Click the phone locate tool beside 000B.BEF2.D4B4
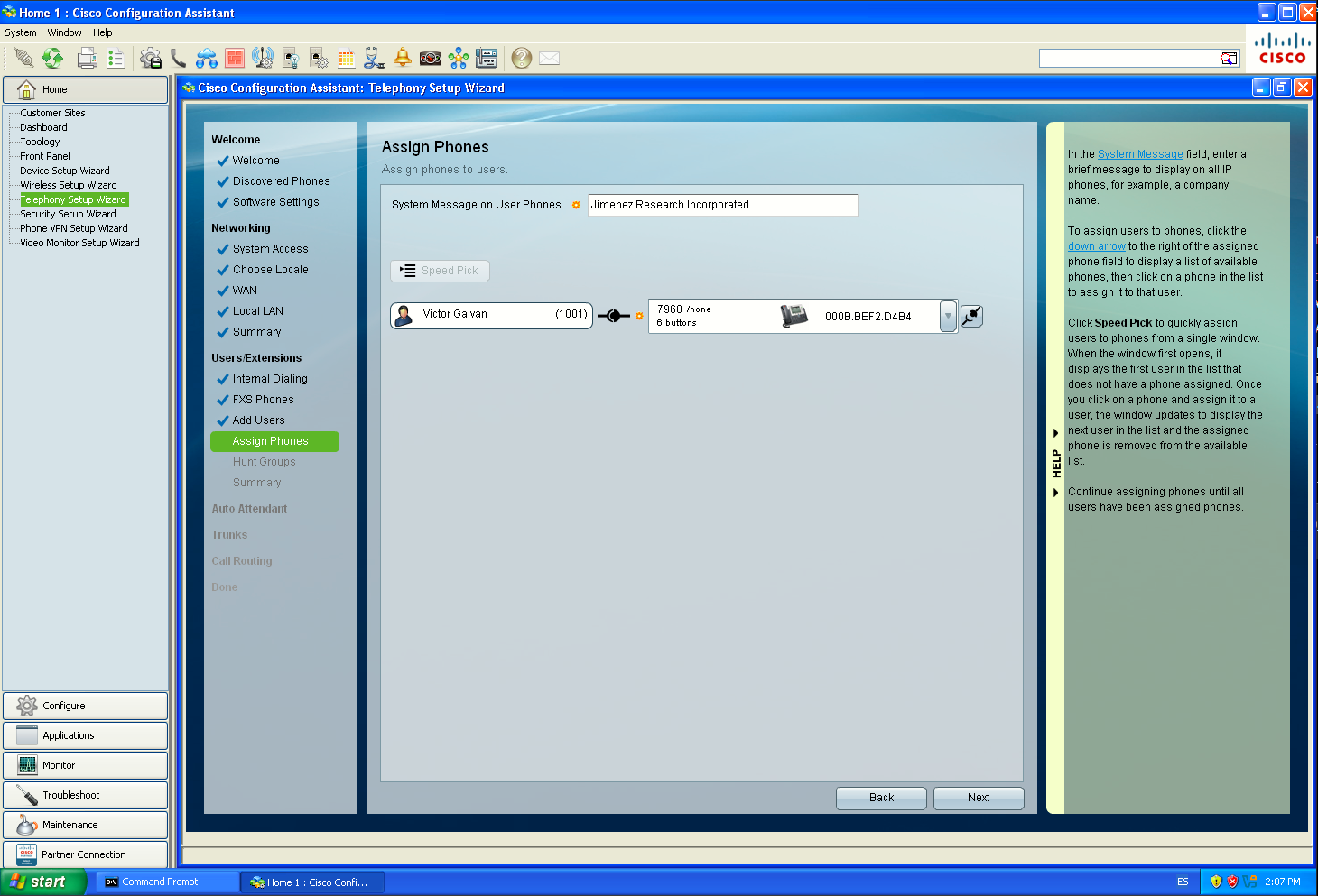 coord(971,316)
